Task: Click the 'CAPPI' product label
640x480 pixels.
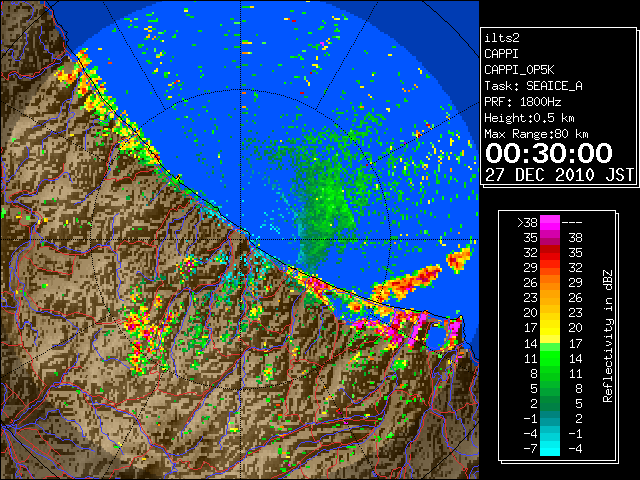Action: click(501, 54)
